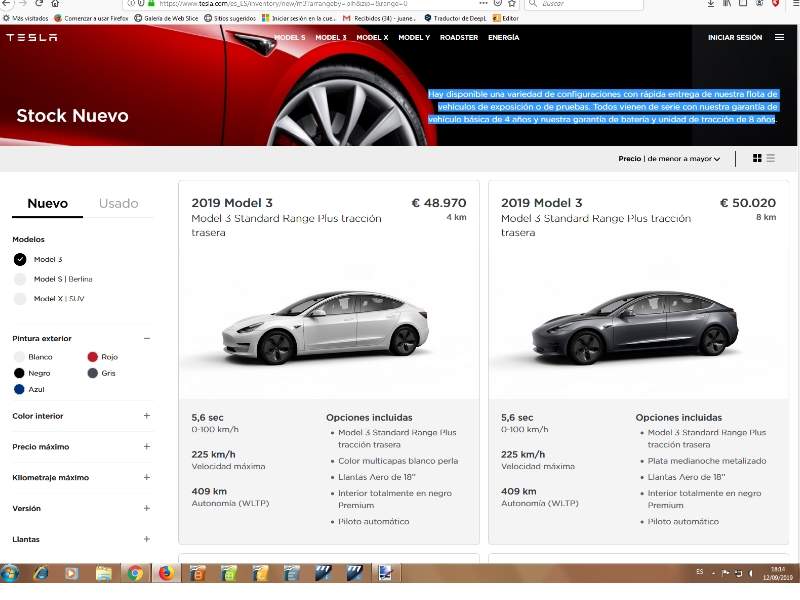The width and height of the screenshot is (800, 600).
Task: Show the system tray volume icon
Action: 751,573
